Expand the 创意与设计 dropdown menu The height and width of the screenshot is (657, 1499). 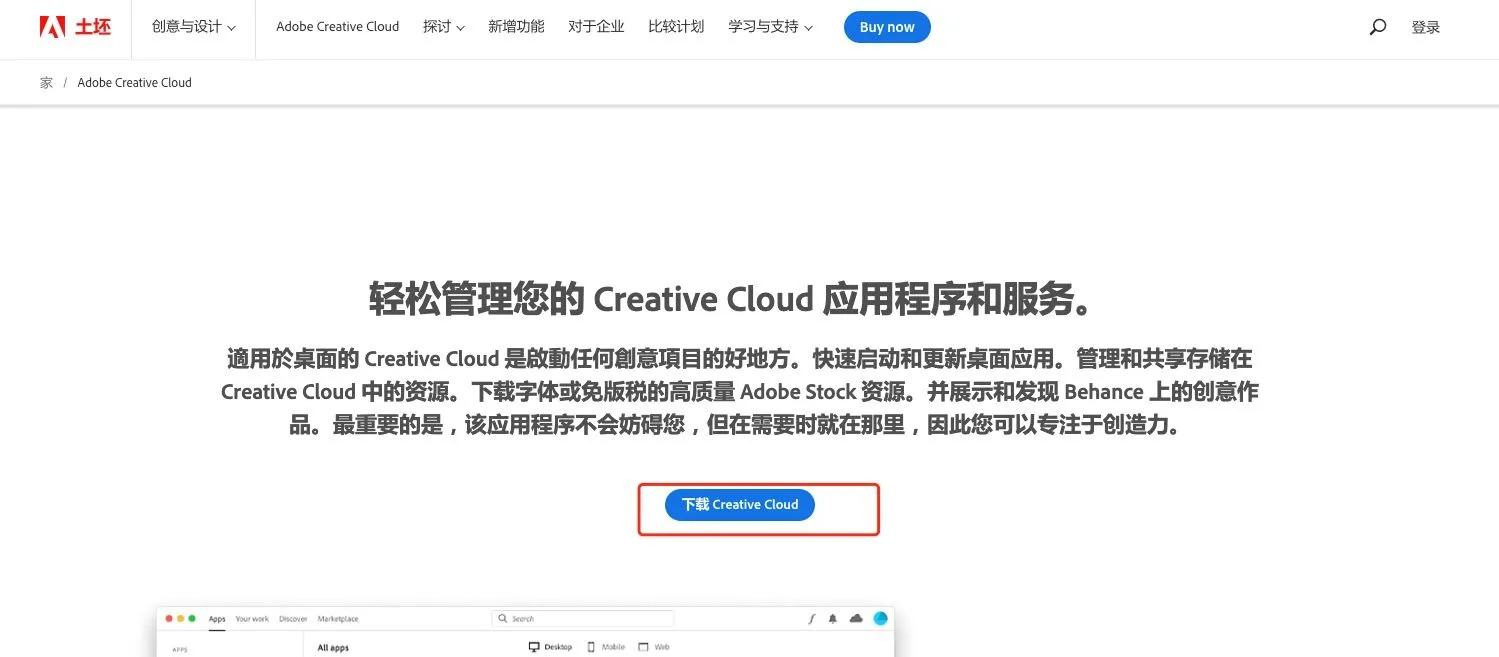coord(194,27)
